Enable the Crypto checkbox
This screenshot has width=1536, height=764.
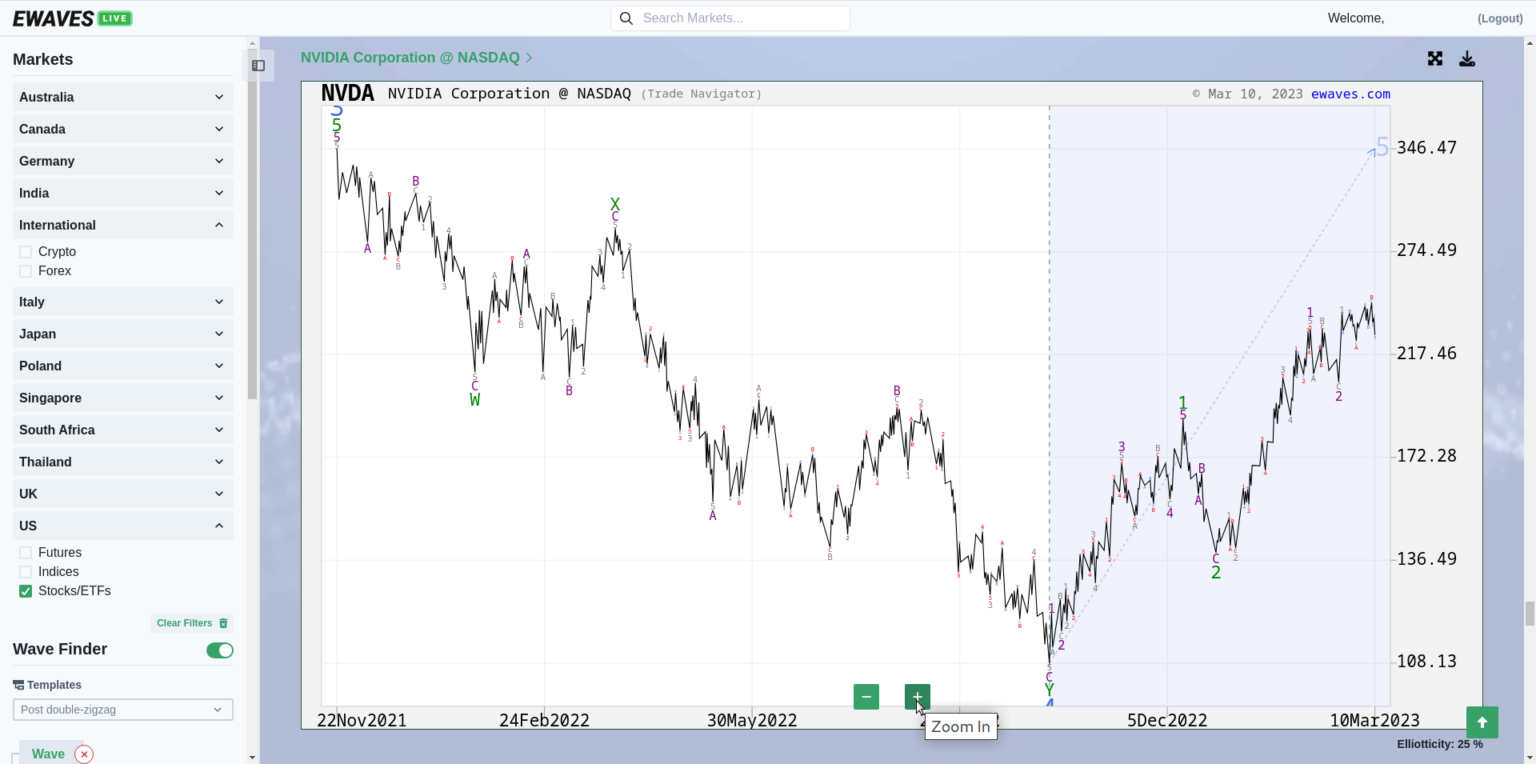point(26,252)
